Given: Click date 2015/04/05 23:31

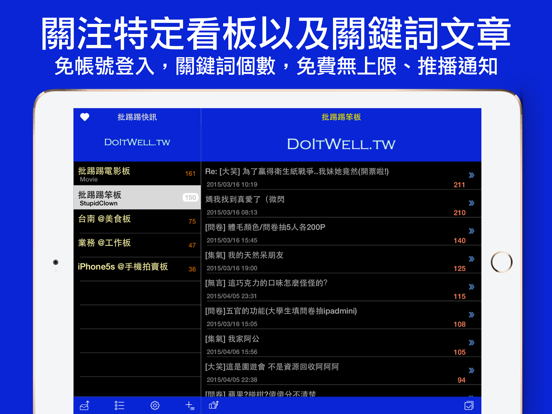Looking at the screenshot, I should point(232,296).
